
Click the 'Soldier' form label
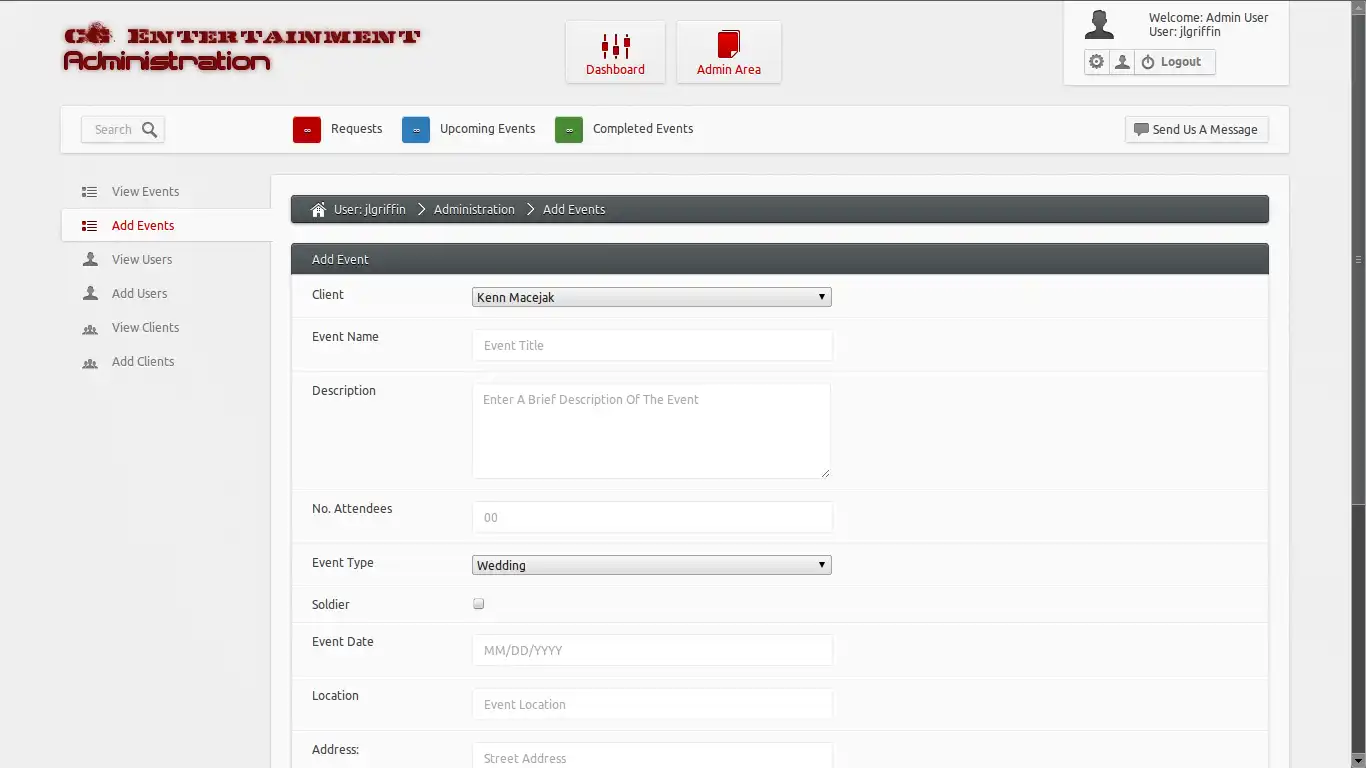click(331, 605)
